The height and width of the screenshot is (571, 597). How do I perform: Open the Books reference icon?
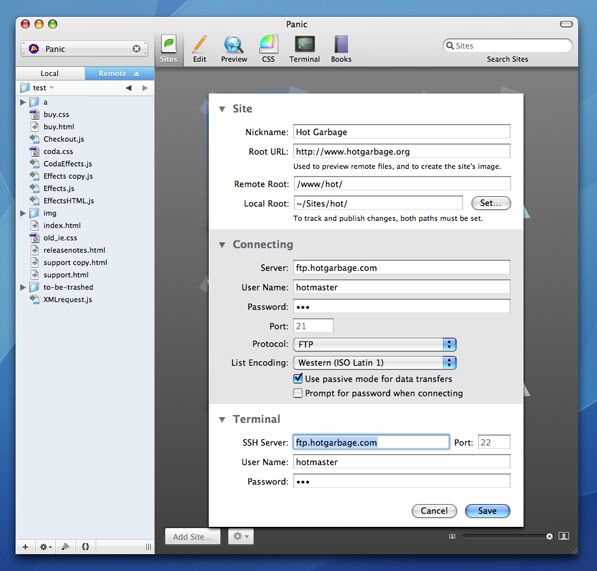(x=341, y=49)
